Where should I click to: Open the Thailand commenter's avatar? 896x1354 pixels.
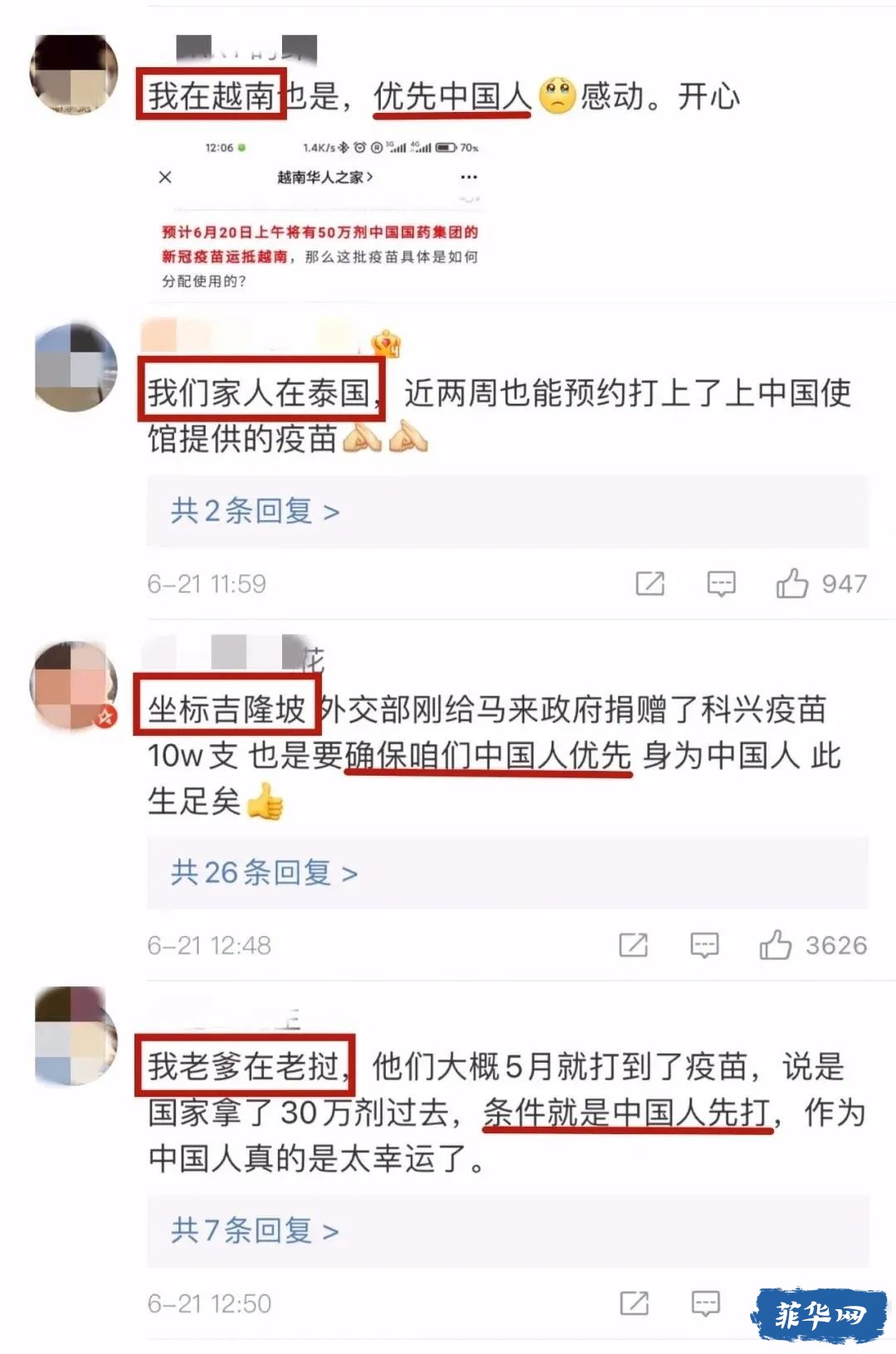tap(75, 368)
